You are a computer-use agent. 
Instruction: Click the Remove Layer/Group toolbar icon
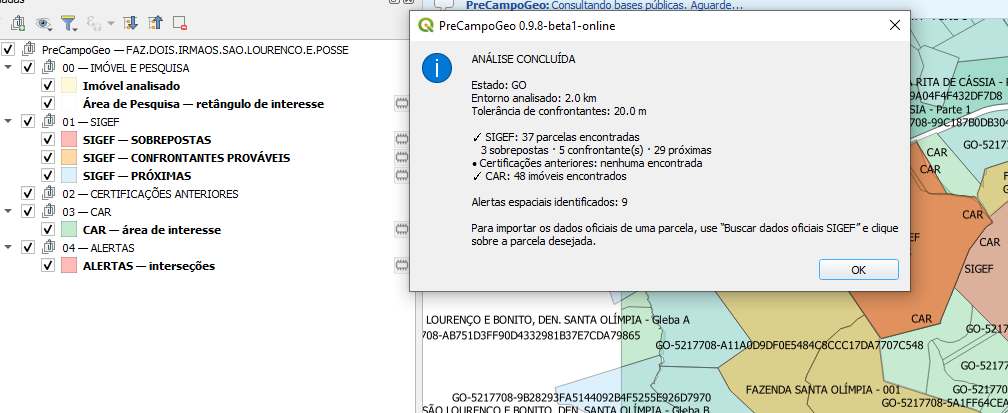pos(180,24)
